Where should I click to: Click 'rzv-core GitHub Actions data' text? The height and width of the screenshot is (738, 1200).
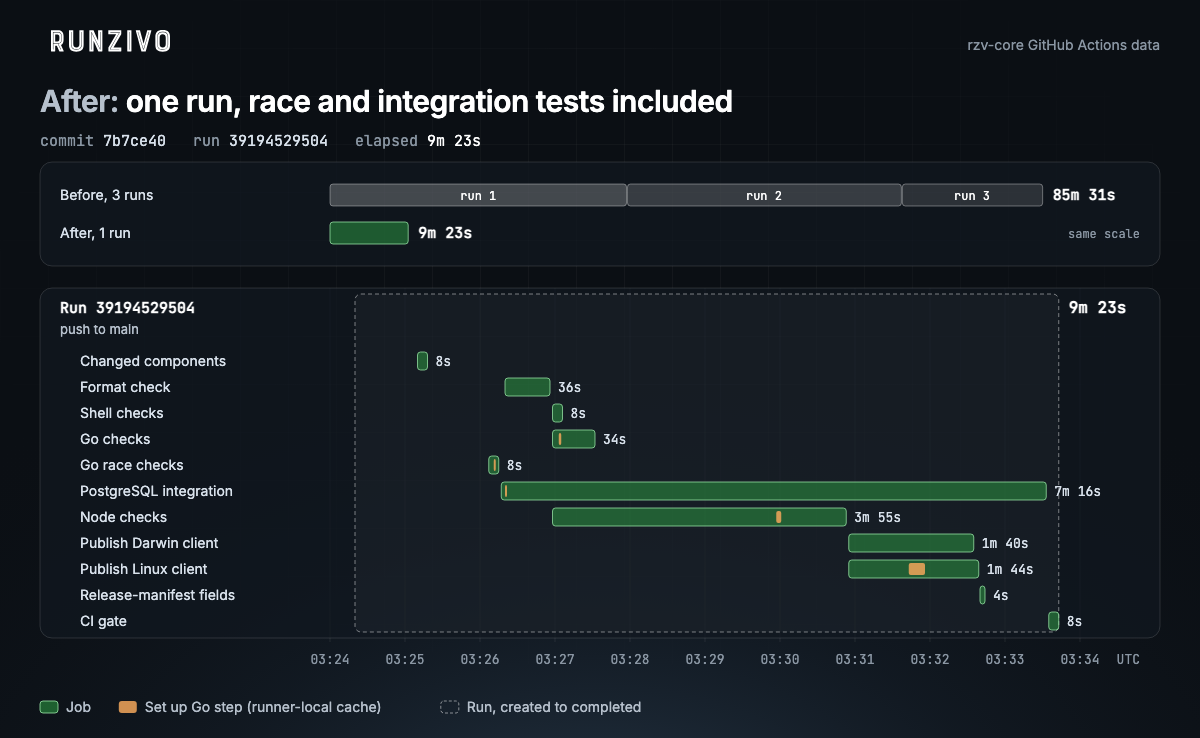1064,45
